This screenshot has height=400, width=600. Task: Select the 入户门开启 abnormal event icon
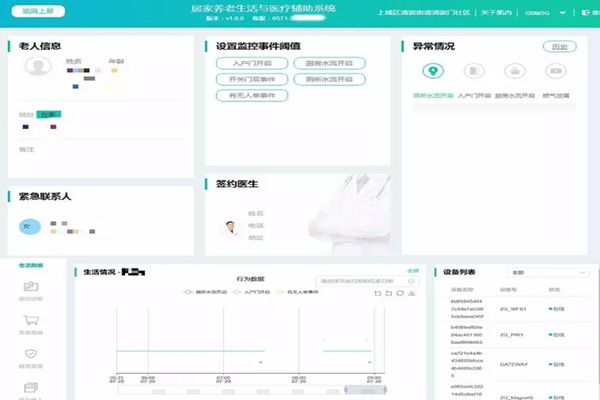(x=473, y=72)
